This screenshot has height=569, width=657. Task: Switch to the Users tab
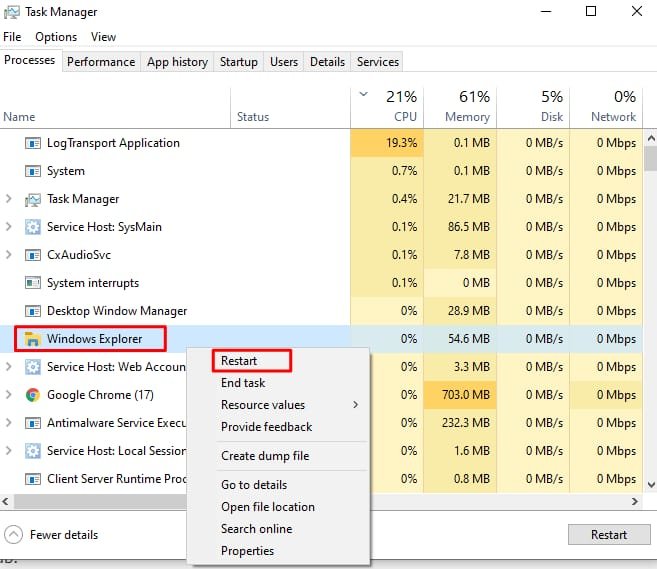pyautogui.click(x=284, y=62)
